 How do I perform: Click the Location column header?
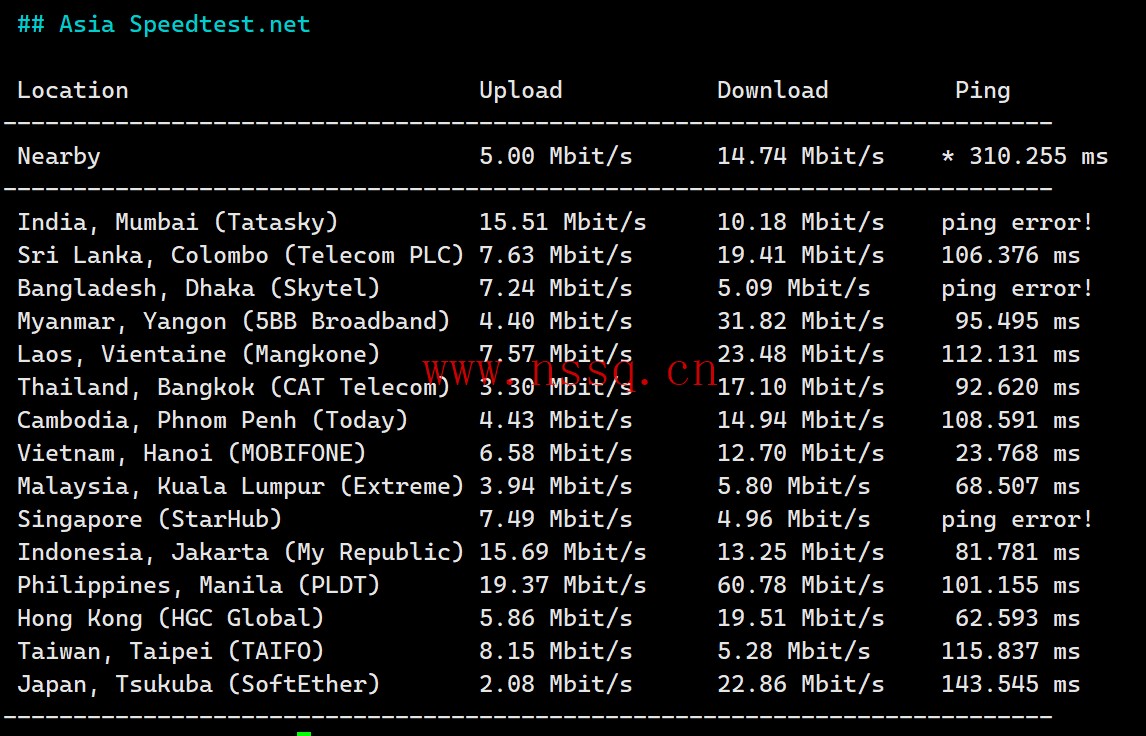tap(73, 90)
